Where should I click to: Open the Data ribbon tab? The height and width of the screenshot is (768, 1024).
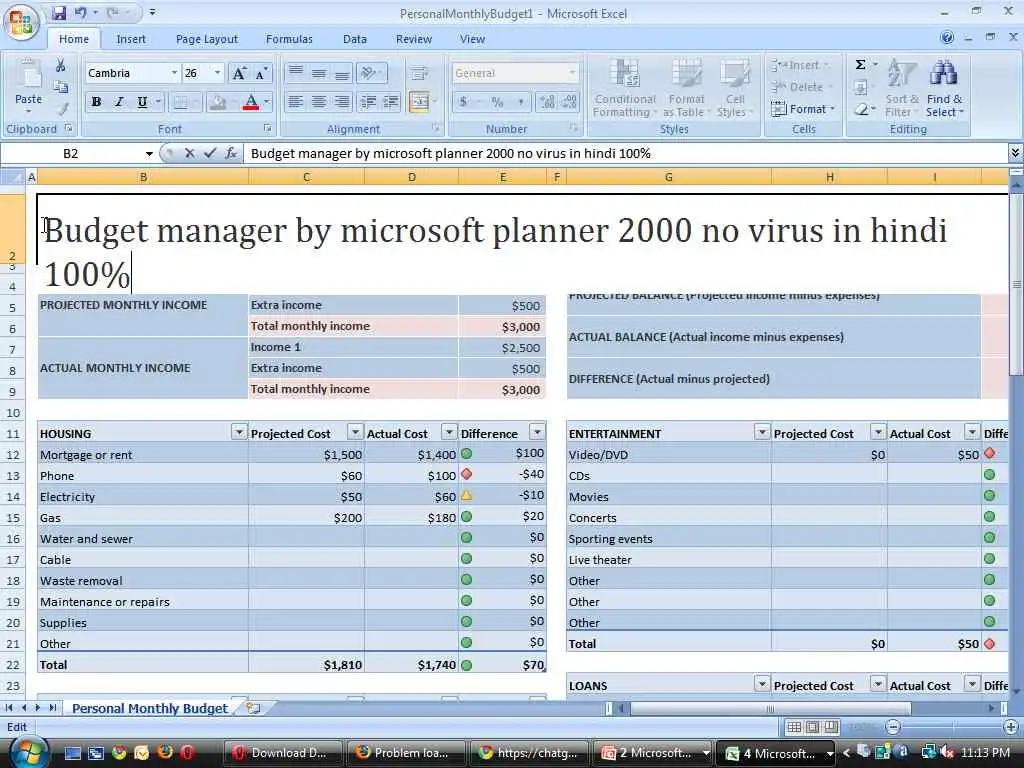pyautogui.click(x=355, y=39)
